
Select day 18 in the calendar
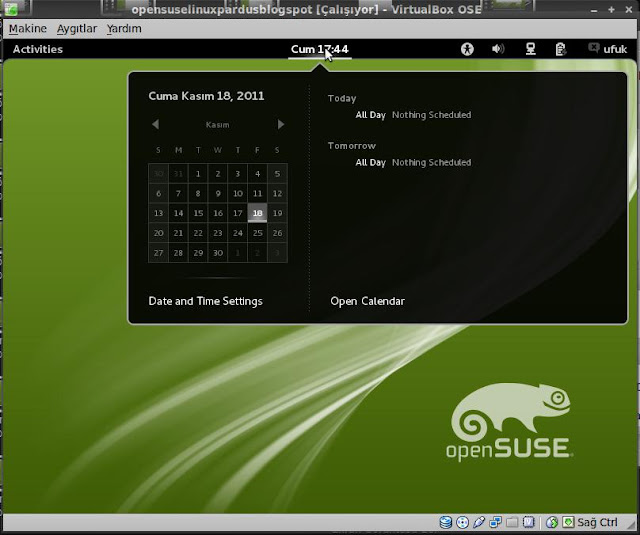tap(257, 213)
